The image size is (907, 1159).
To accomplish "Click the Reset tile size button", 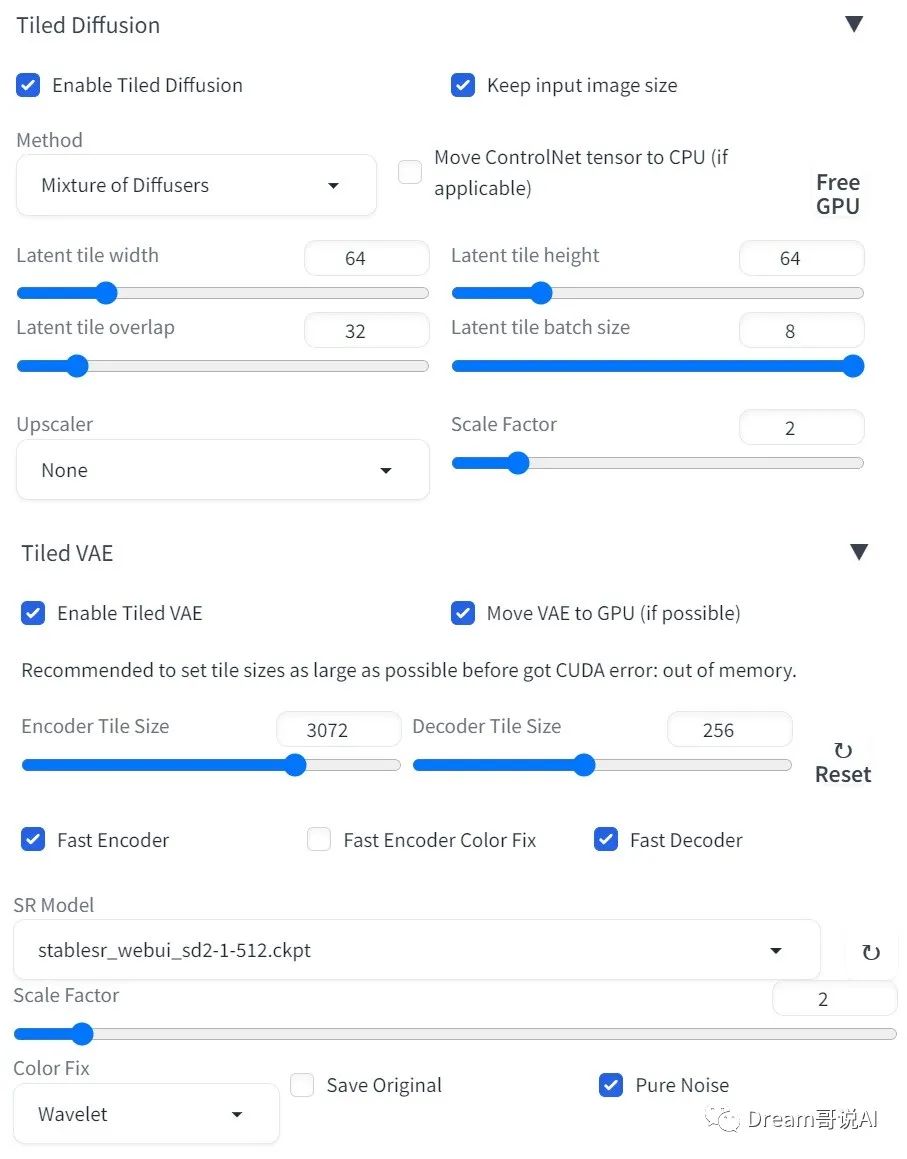I will (843, 764).
